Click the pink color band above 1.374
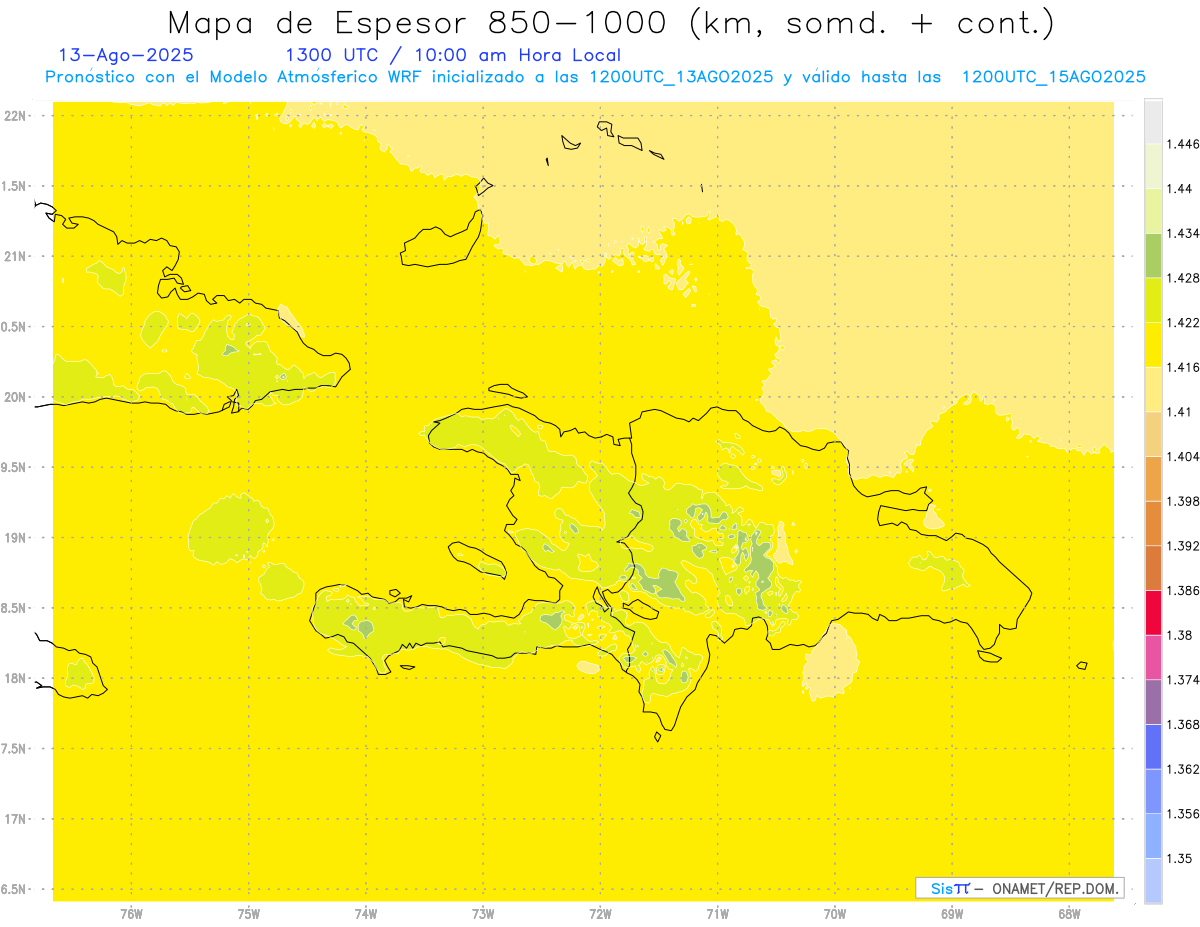The width and height of the screenshot is (1200, 927). click(x=1153, y=657)
